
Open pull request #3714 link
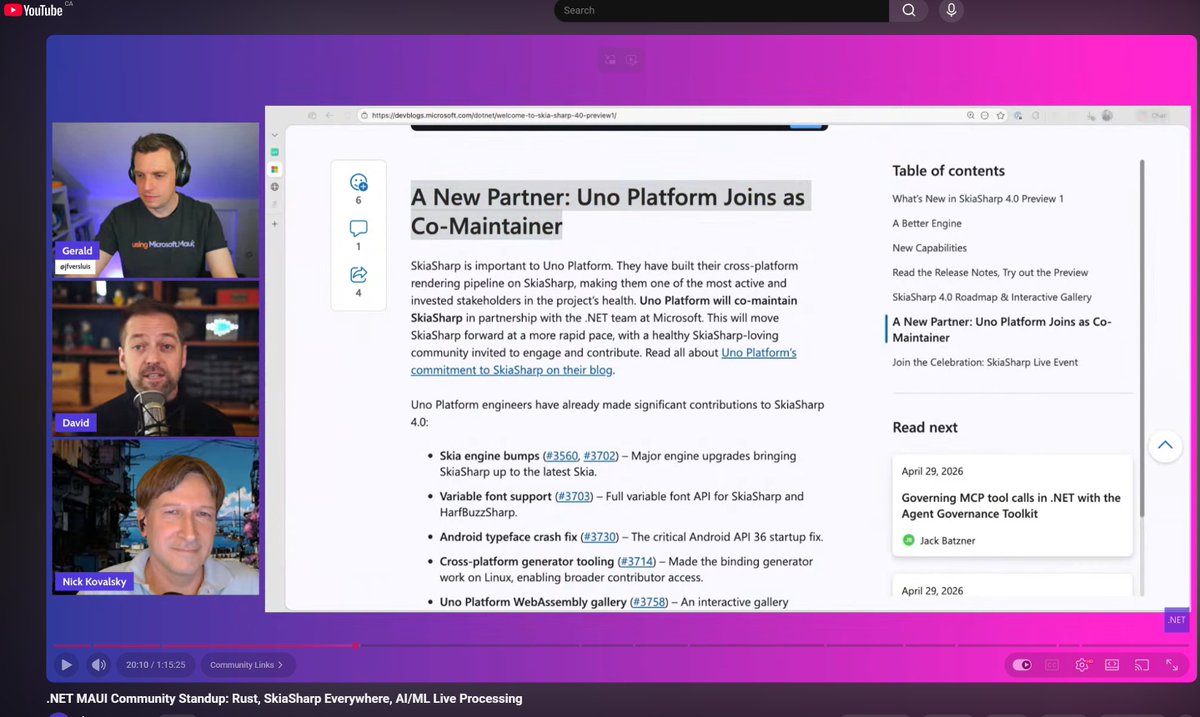coord(636,562)
